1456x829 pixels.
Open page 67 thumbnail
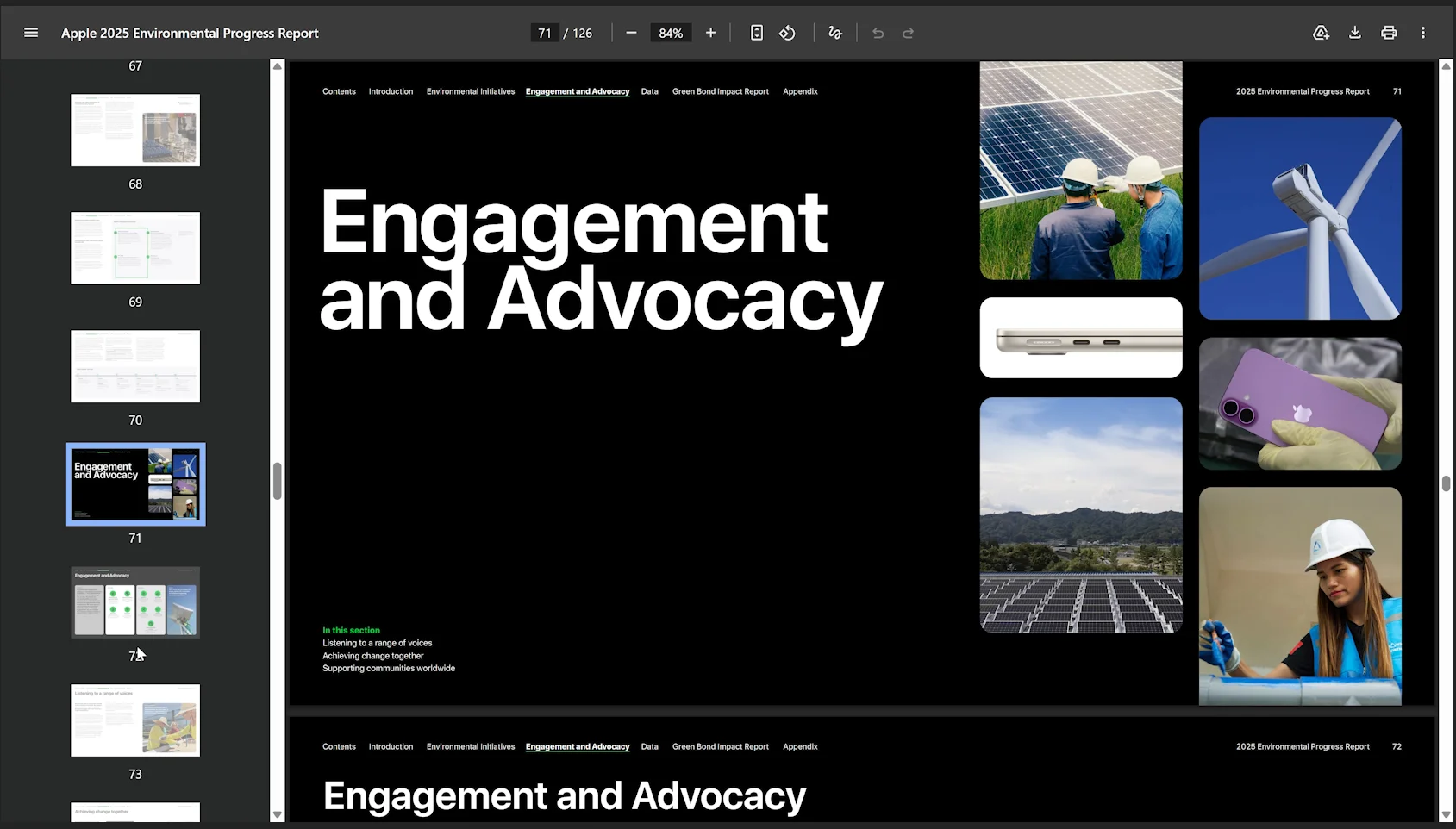135,65
